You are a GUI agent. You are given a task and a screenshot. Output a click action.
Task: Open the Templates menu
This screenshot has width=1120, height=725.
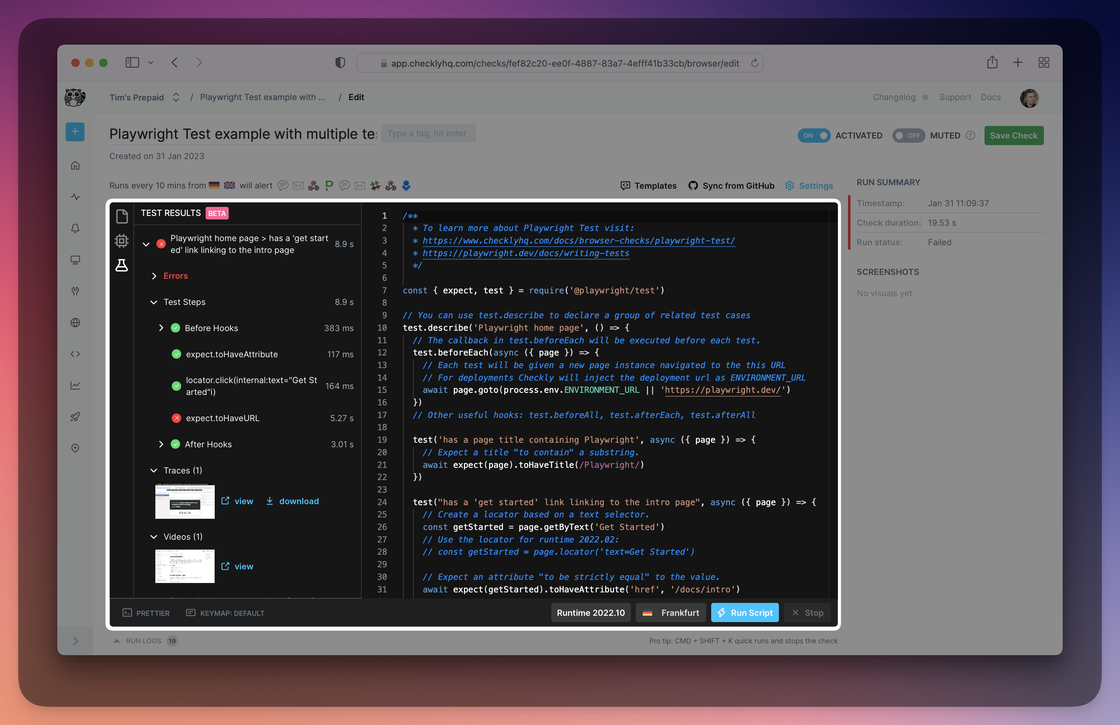(x=648, y=186)
